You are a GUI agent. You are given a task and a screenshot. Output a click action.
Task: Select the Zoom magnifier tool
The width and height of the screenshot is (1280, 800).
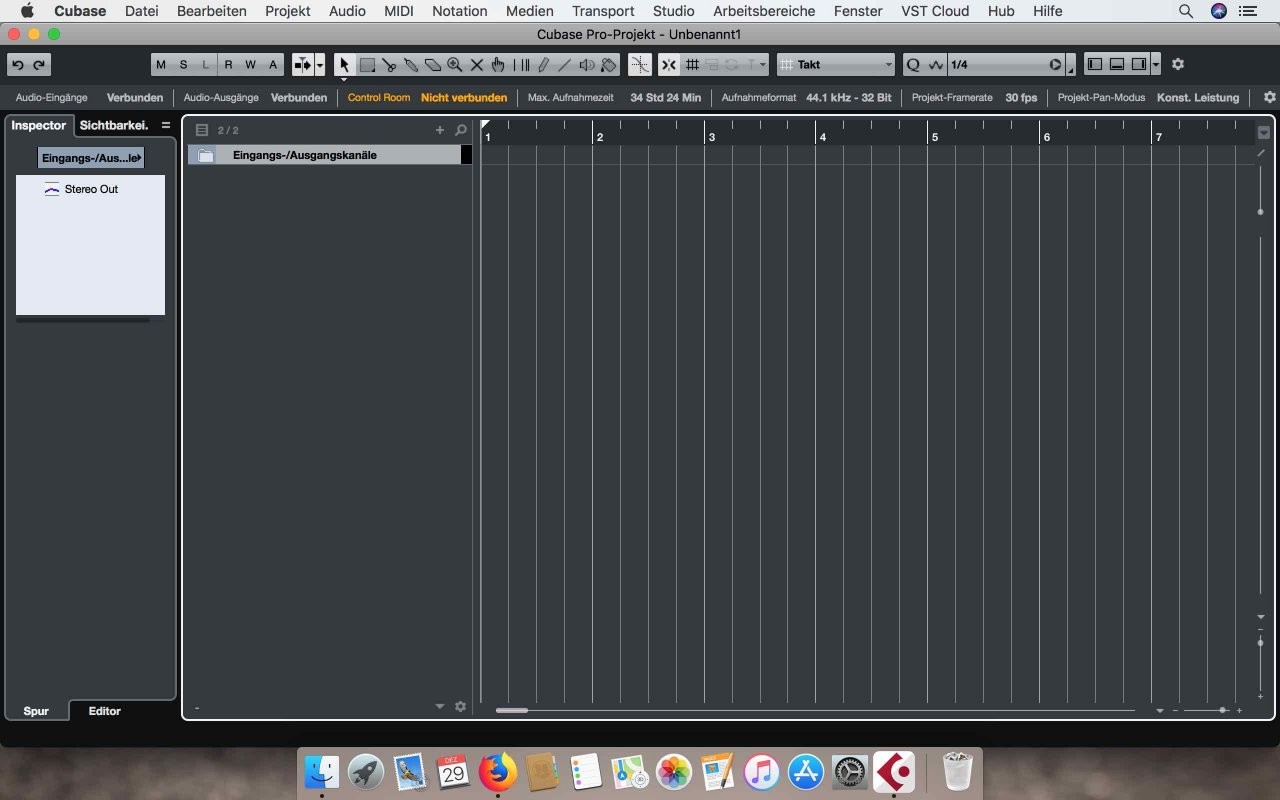454,65
